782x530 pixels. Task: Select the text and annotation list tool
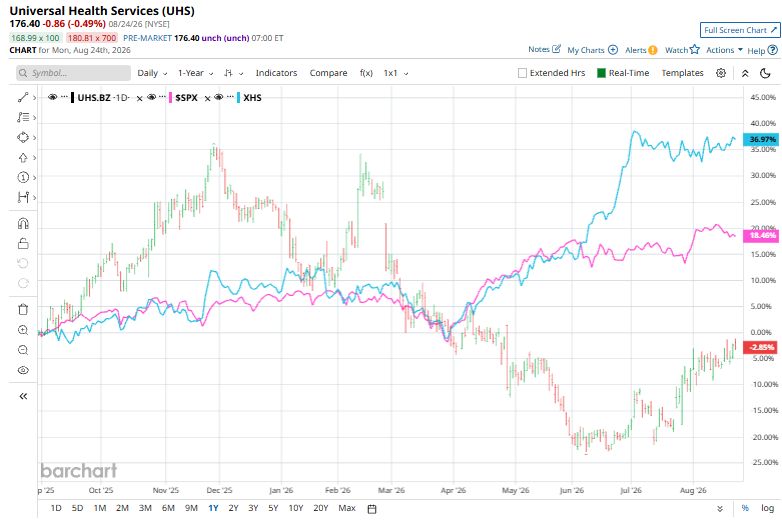click(x=23, y=117)
